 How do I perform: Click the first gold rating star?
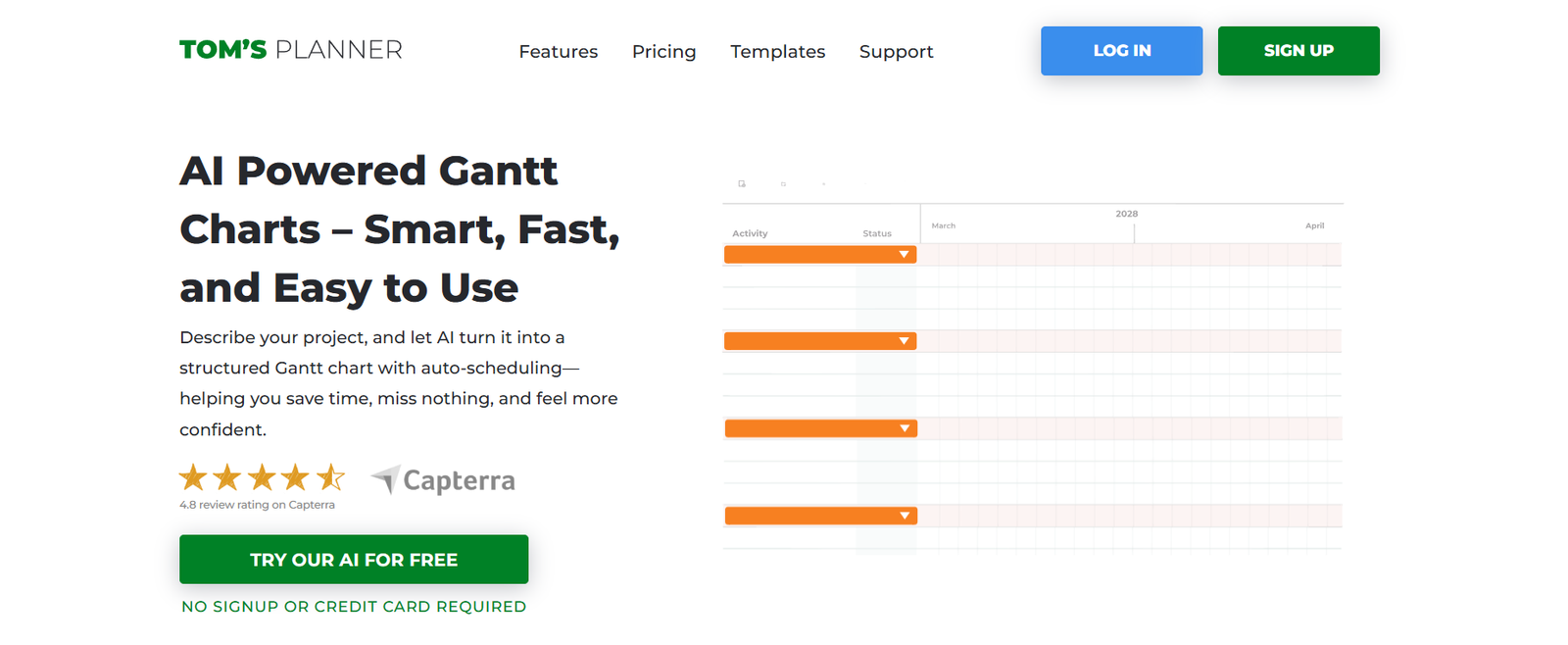click(x=193, y=477)
